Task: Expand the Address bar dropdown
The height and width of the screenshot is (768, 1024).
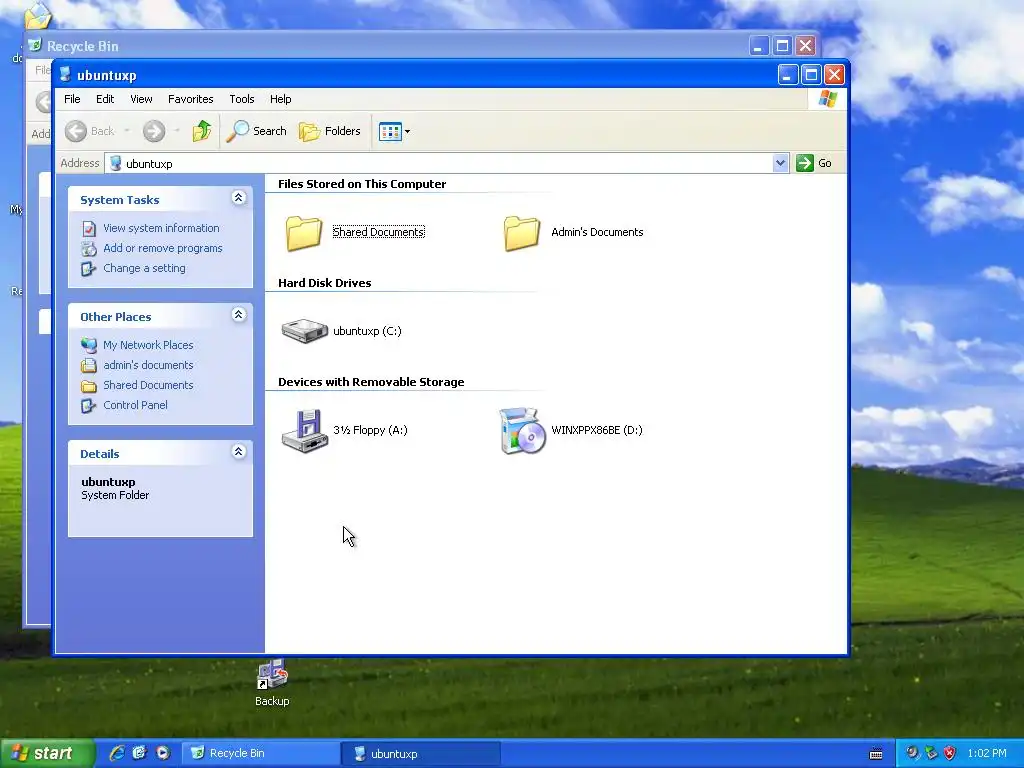Action: (780, 163)
